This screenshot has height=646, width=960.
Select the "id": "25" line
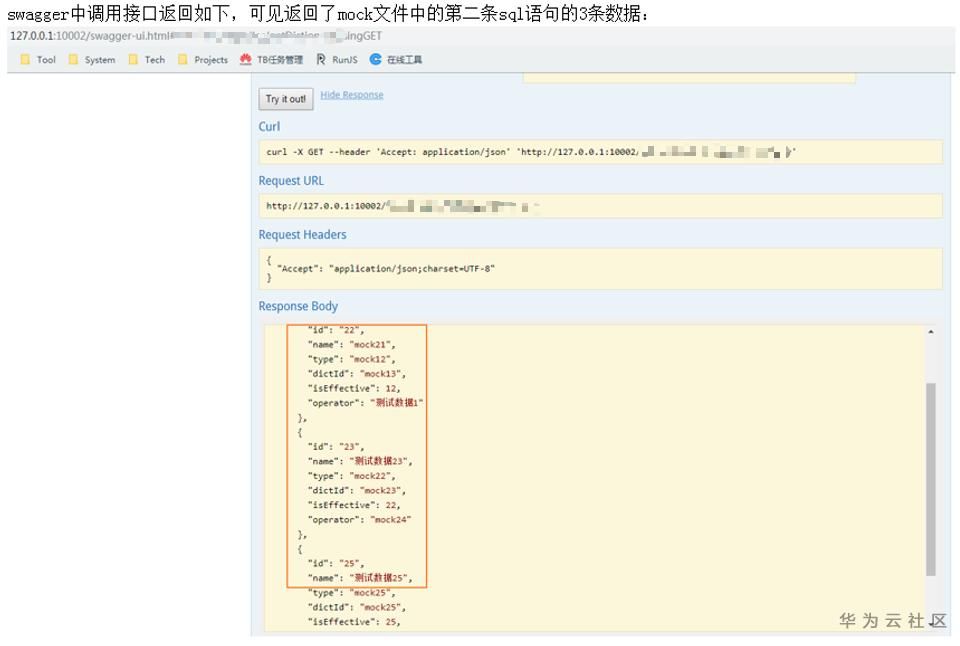click(x=336, y=563)
